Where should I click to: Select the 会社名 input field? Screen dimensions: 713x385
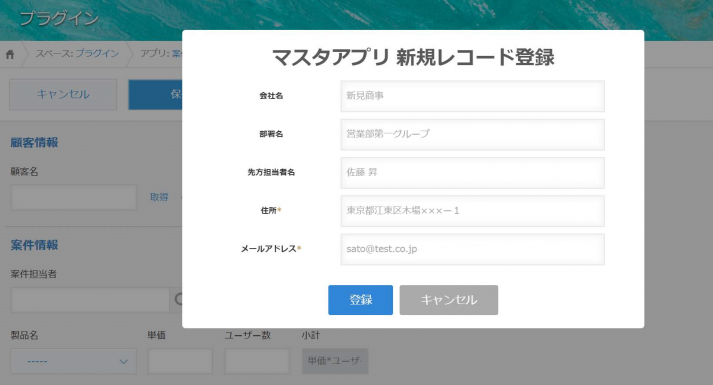472,96
